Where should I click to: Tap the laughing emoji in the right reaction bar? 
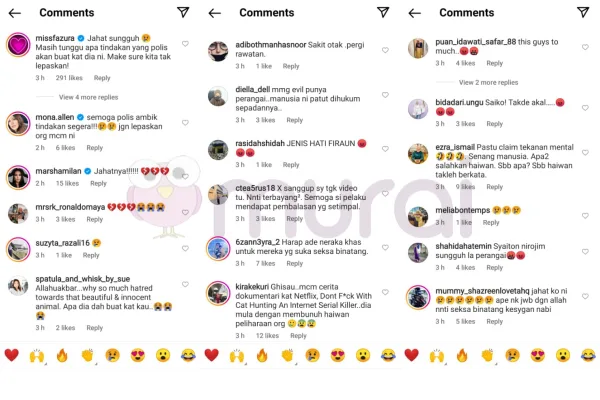click(588, 356)
